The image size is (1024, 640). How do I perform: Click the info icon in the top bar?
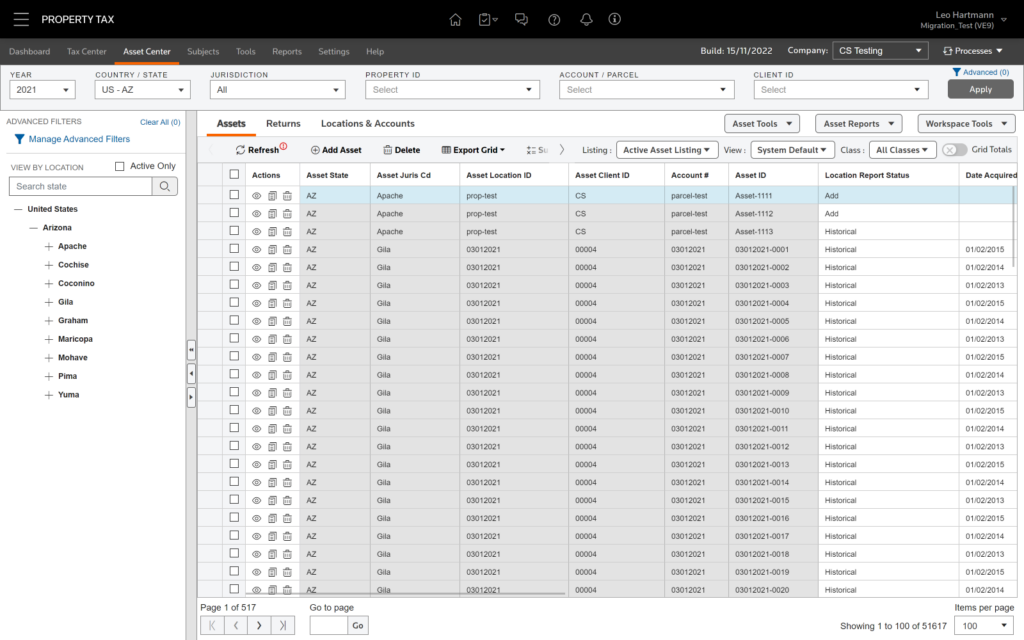[614, 18]
